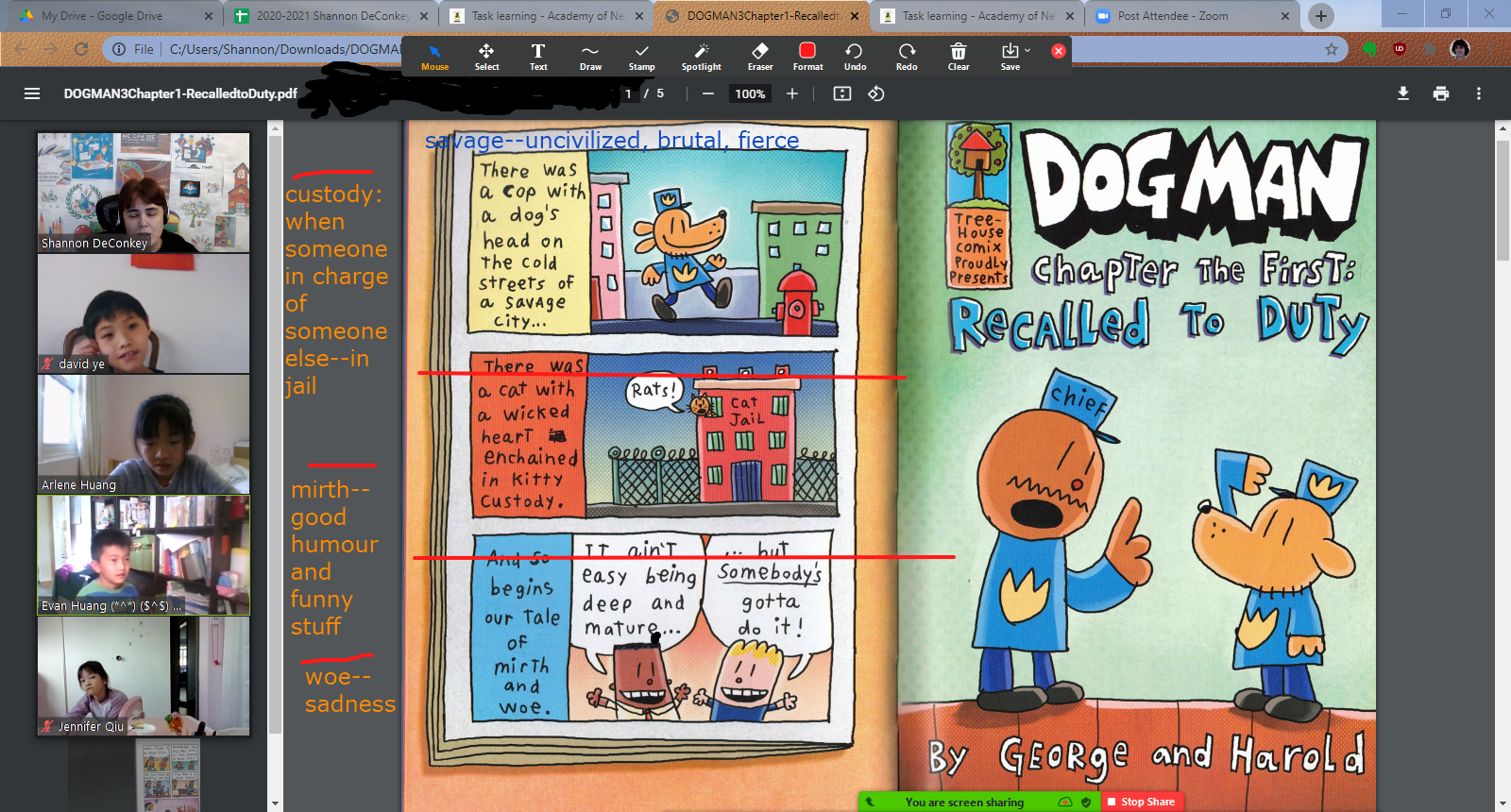Fit the PDF to page
This screenshot has width=1511, height=812.
(842, 93)
